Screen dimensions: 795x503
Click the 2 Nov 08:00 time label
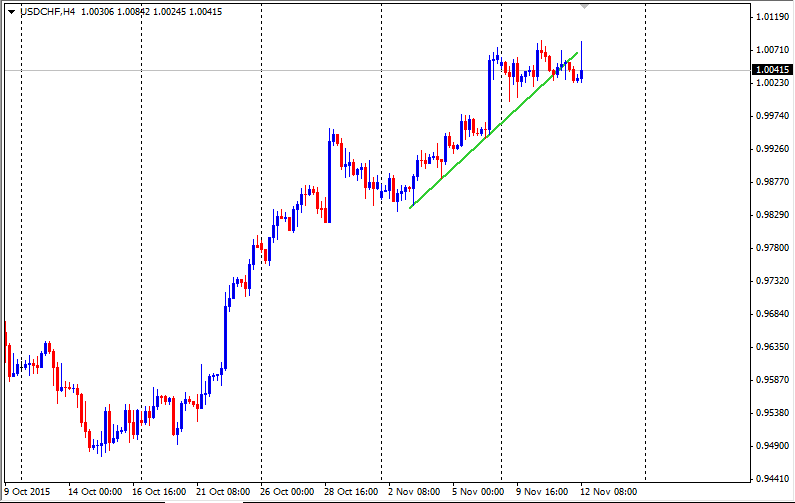[414, 491]
